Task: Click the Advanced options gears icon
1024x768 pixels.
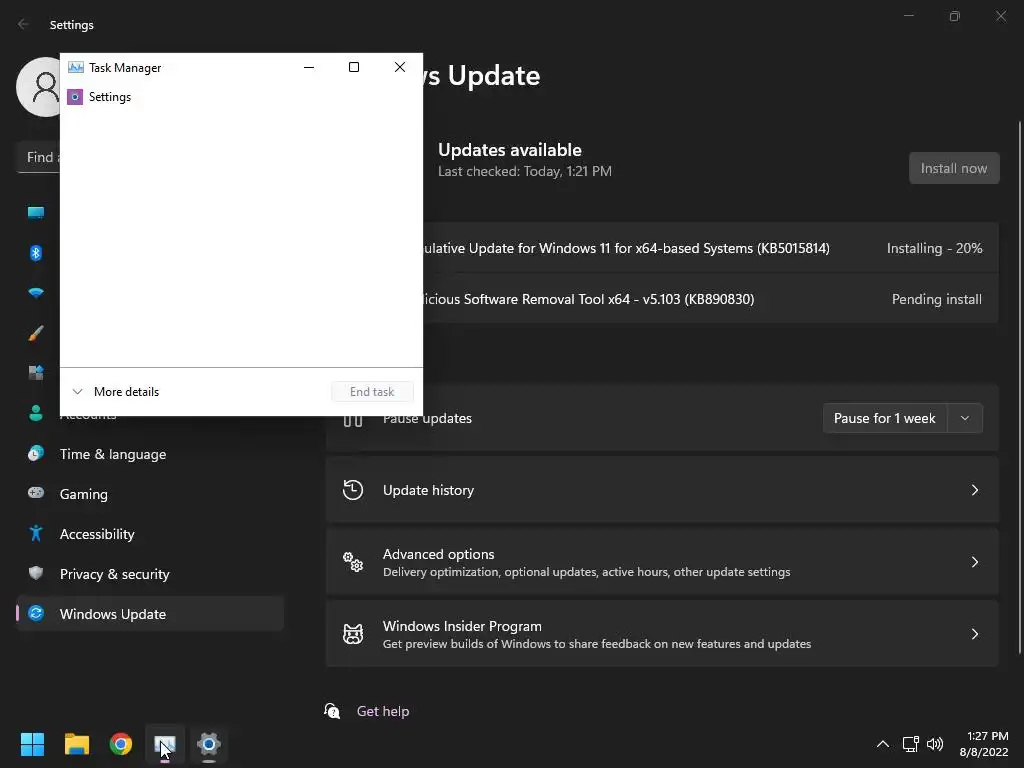Action: coord(353,562)
